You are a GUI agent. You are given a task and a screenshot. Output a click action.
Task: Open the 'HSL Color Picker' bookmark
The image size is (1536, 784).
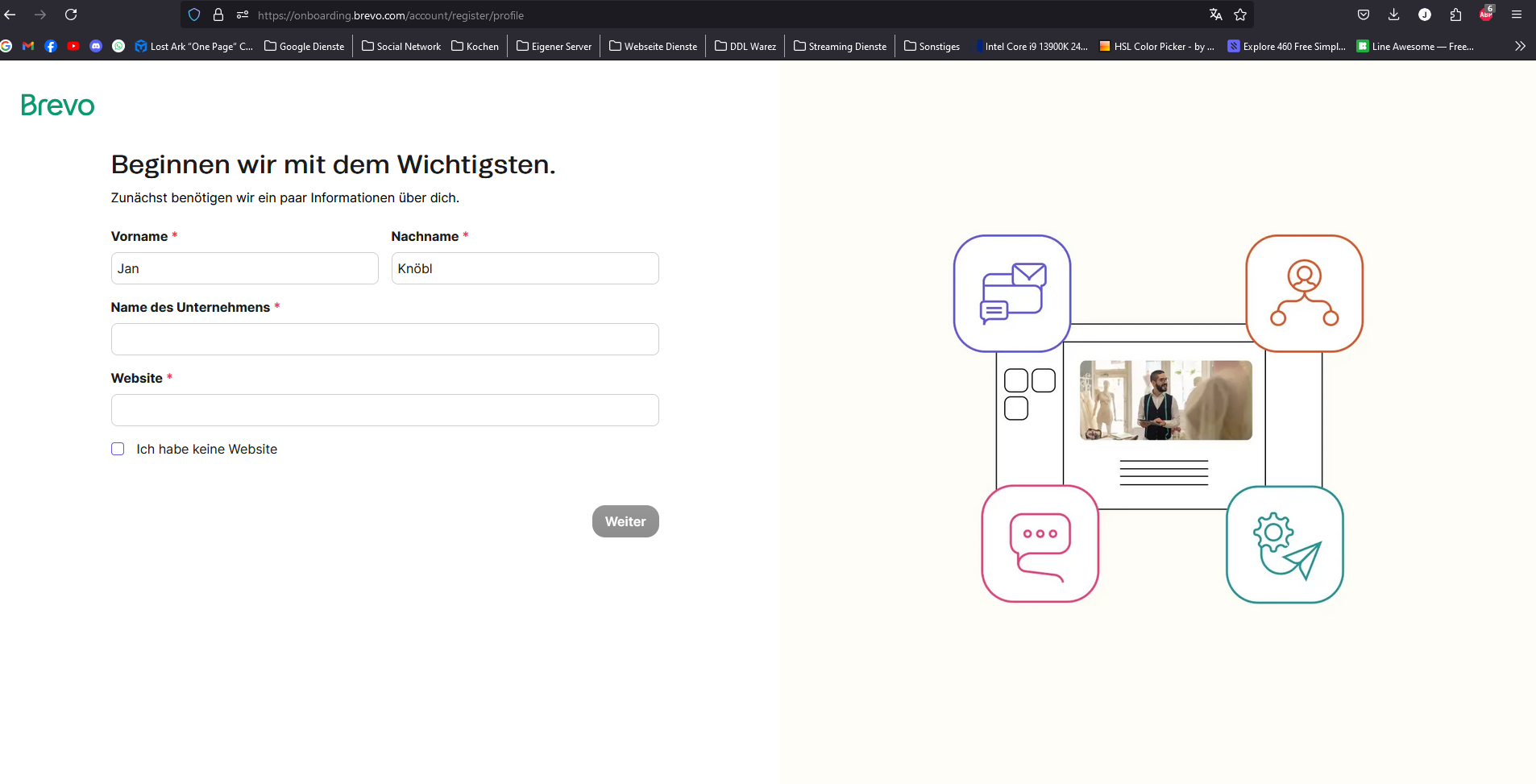(1156, 46)
